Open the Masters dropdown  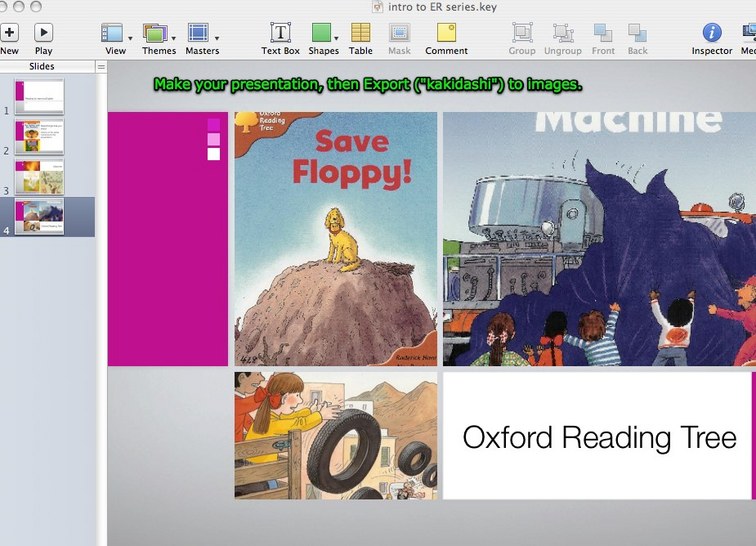click(202, 36)
